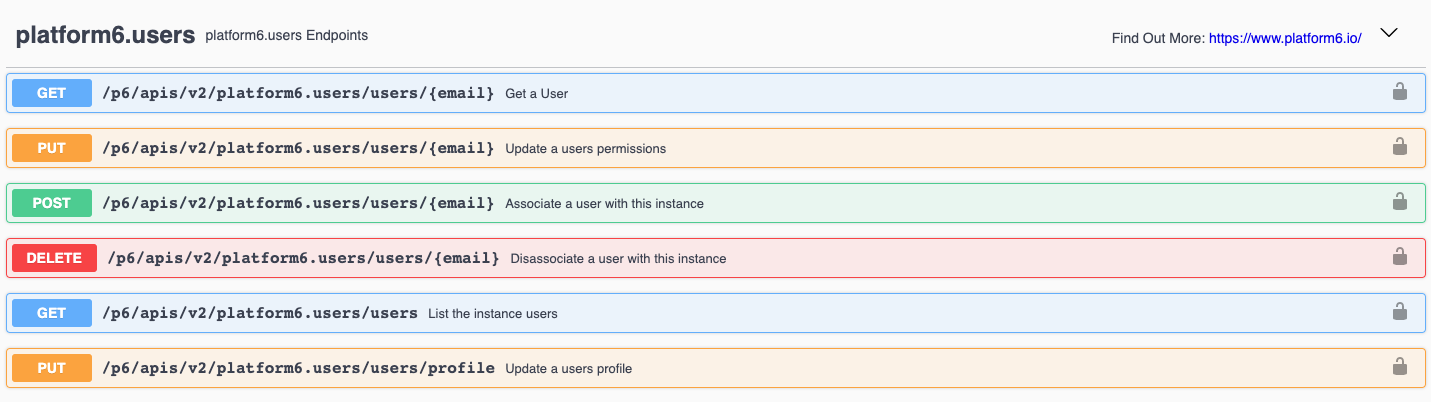Click the lock icon on Get a User row
Image resolution: width=1431 pixels, height=402 pixels.
point(1399,92)
